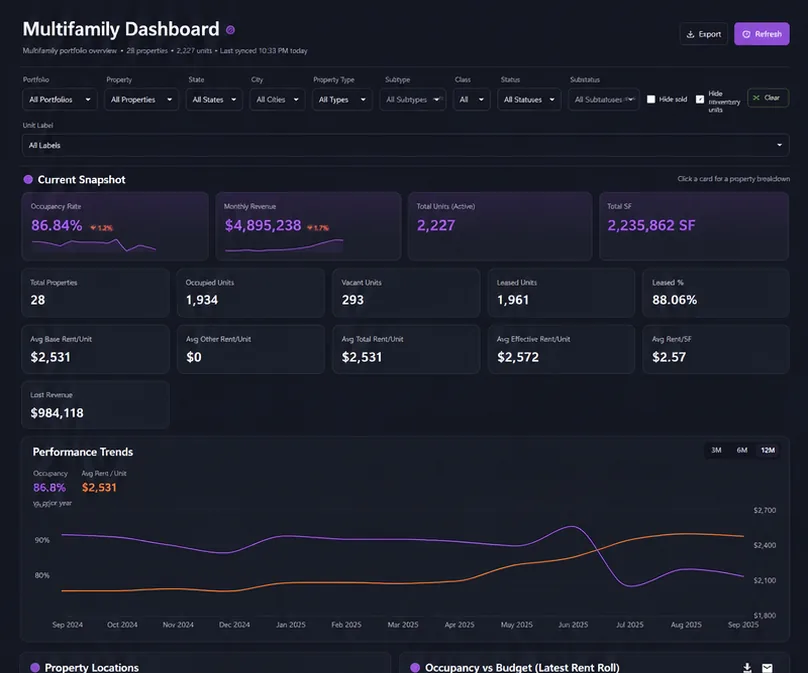This screenshot has height=673, width=808.
Task: Open the All Subtatuses dropdown
Action: pyautogui.click(x=603, y=99)
